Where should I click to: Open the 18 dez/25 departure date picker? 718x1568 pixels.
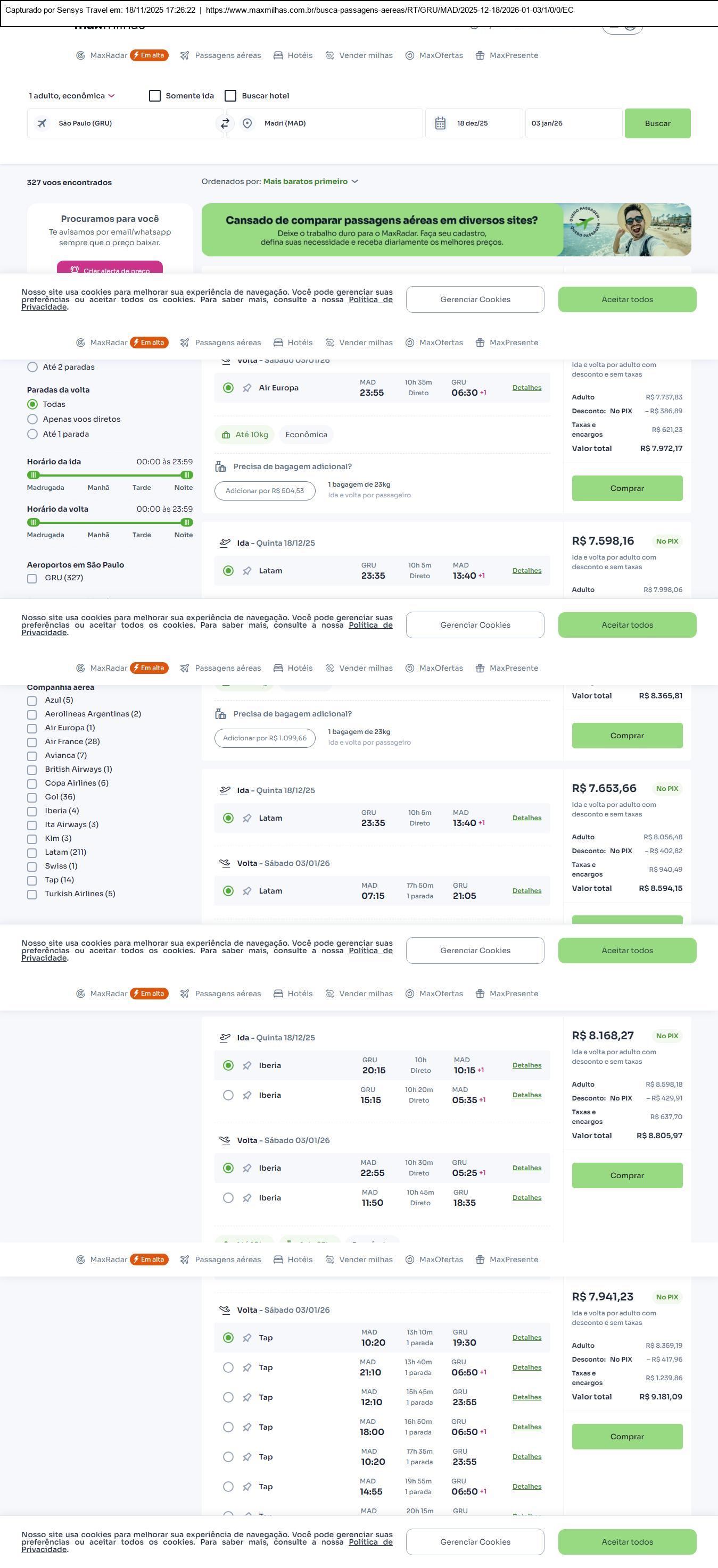473,123
